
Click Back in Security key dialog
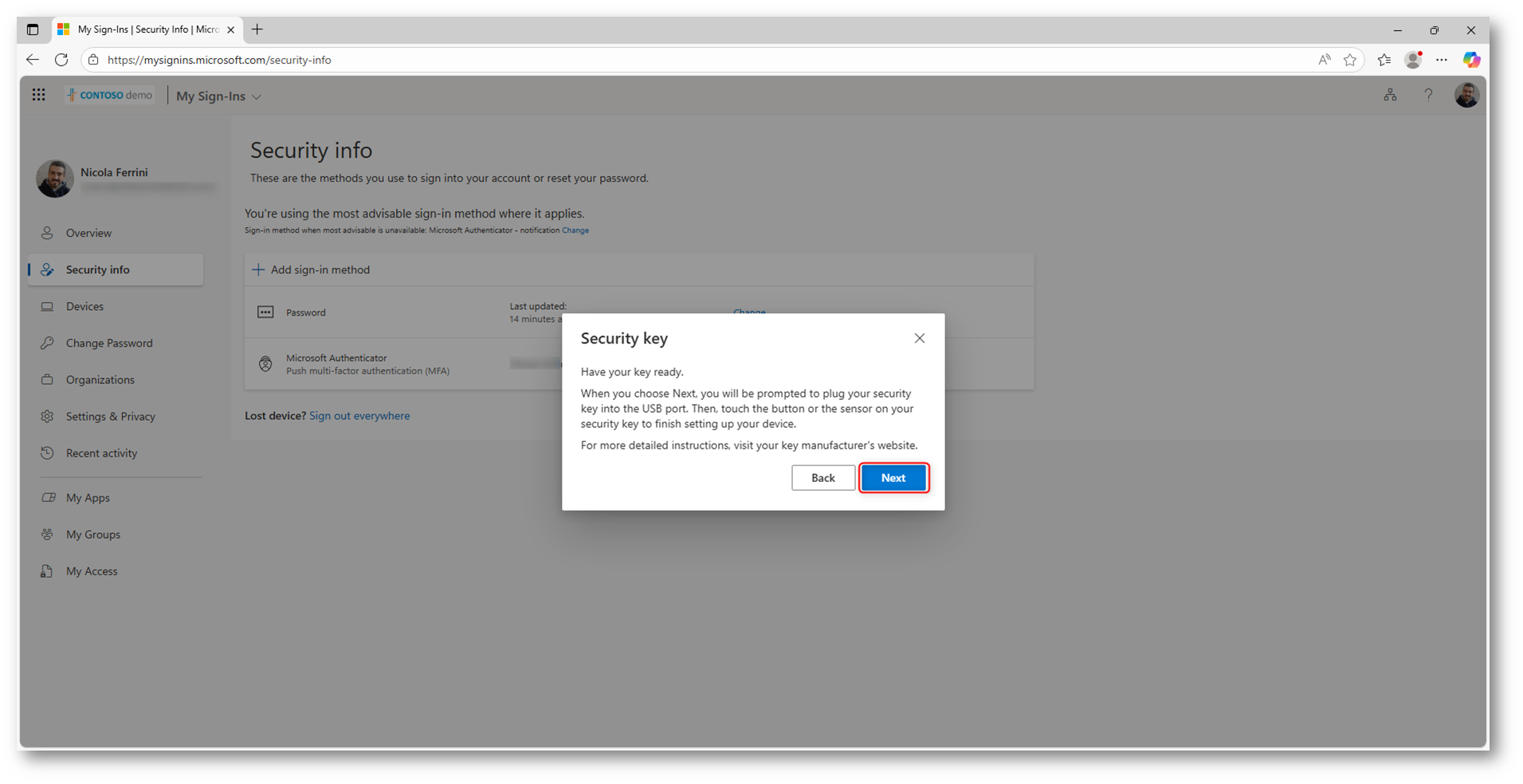coord(823,478)
